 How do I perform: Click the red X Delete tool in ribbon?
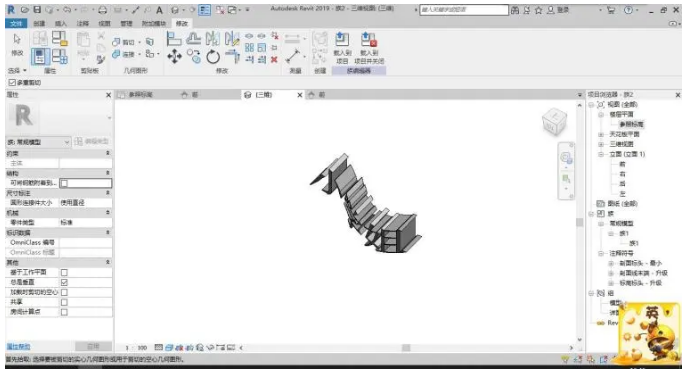pyautogui.click(x=274, y=60)
